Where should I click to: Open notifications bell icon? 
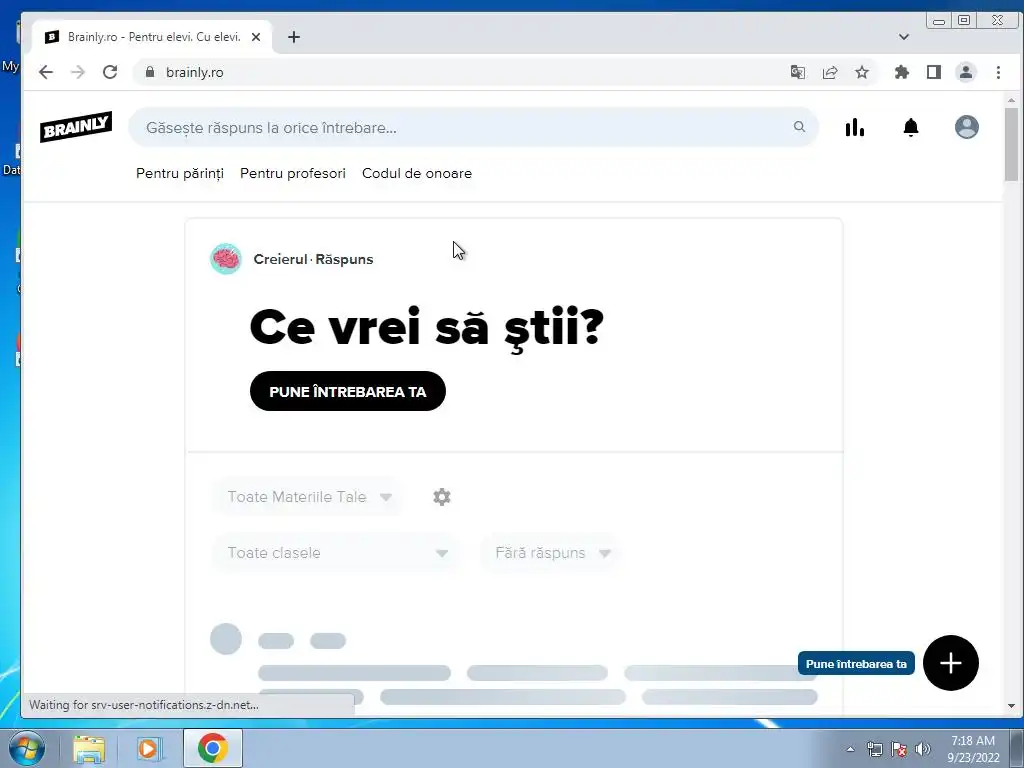[x=911, y=127]
